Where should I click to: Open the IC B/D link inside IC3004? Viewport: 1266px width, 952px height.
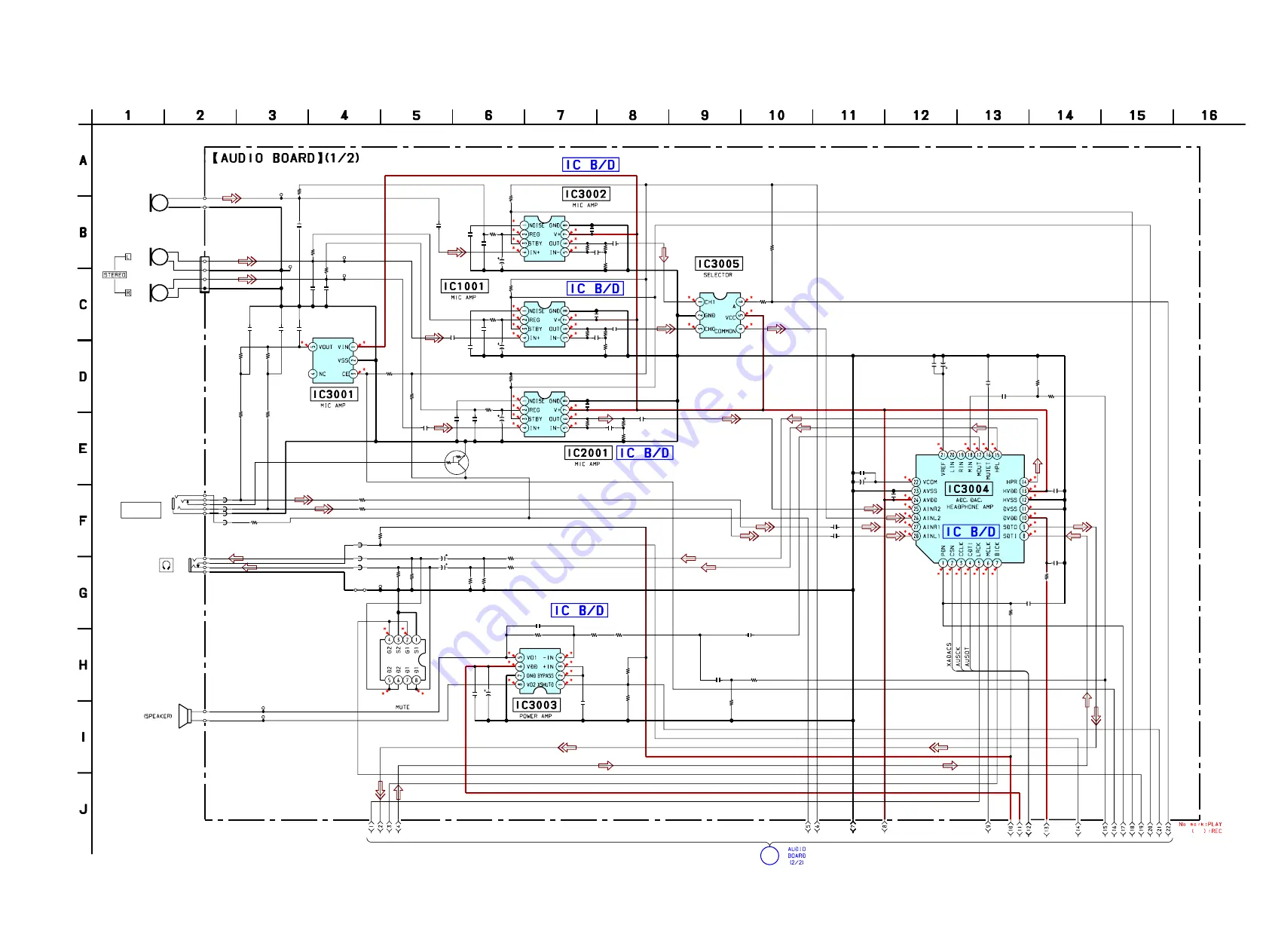point(971,532)
